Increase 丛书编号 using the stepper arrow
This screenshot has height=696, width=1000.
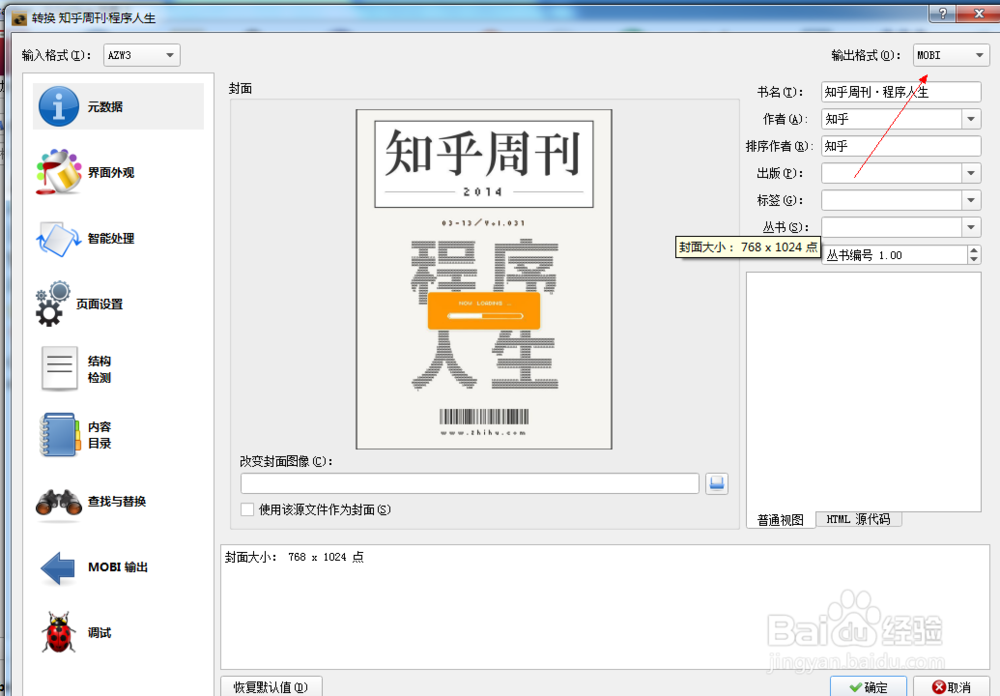[975, 249]
